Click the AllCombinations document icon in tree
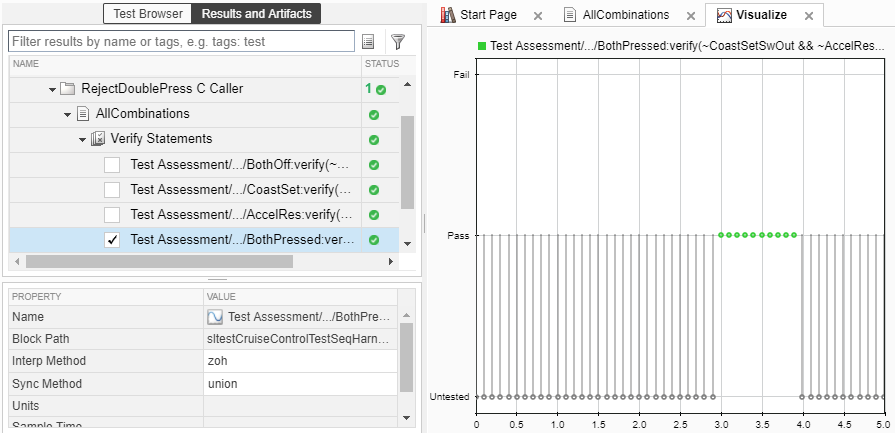Image resolution: width=895 pixels, height=433 pixels. 83,114
